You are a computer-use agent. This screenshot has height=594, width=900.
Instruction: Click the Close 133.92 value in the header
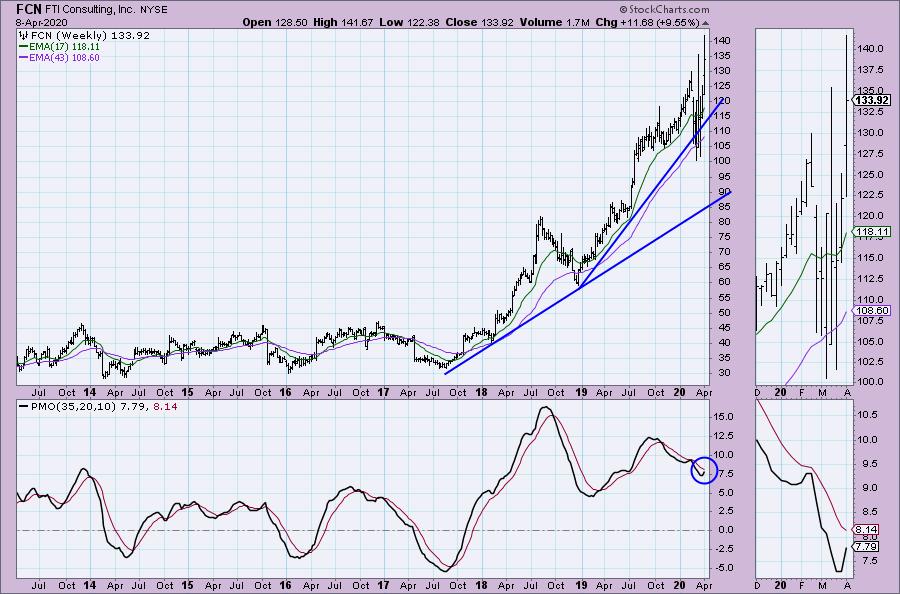pyautogui.click(x=479, y=22)
